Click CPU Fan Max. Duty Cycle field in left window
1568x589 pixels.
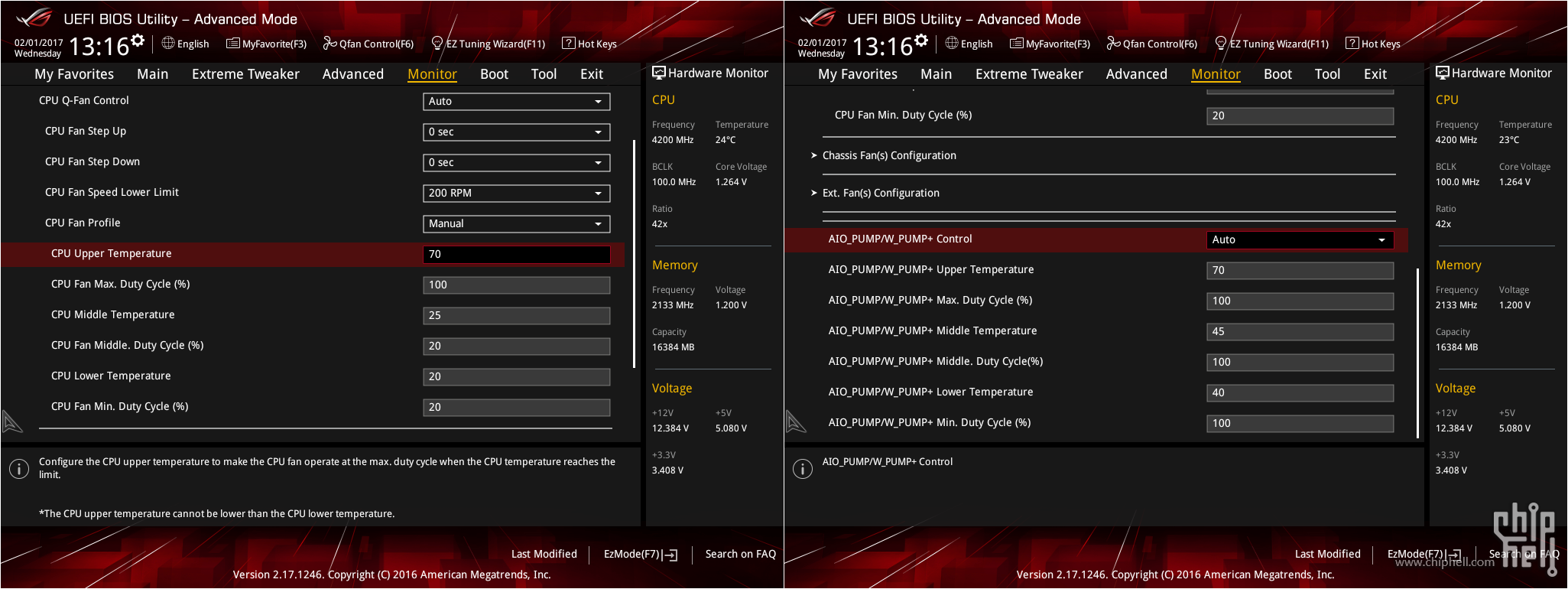[x=517, y=285]
